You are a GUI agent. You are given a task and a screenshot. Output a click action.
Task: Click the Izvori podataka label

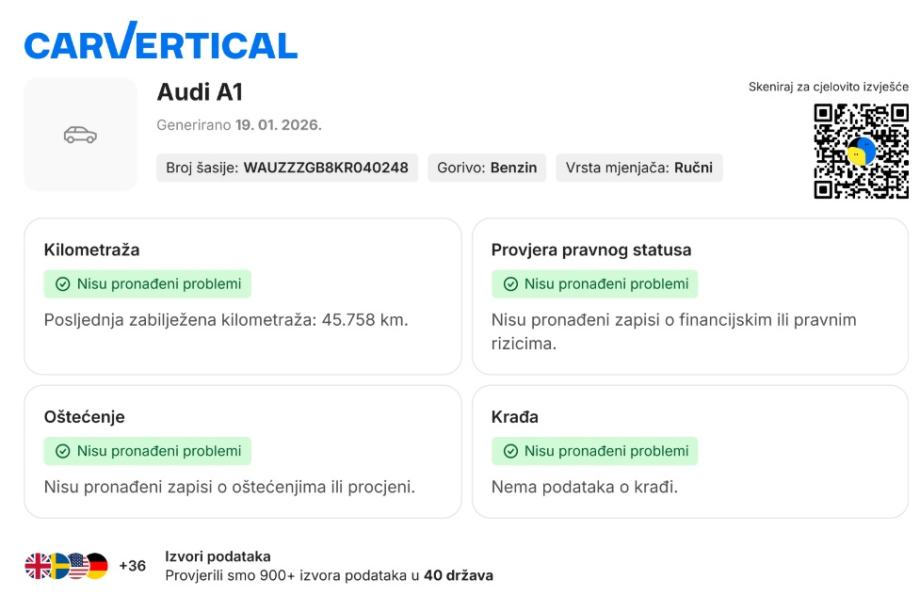click(x=217, y=556)
